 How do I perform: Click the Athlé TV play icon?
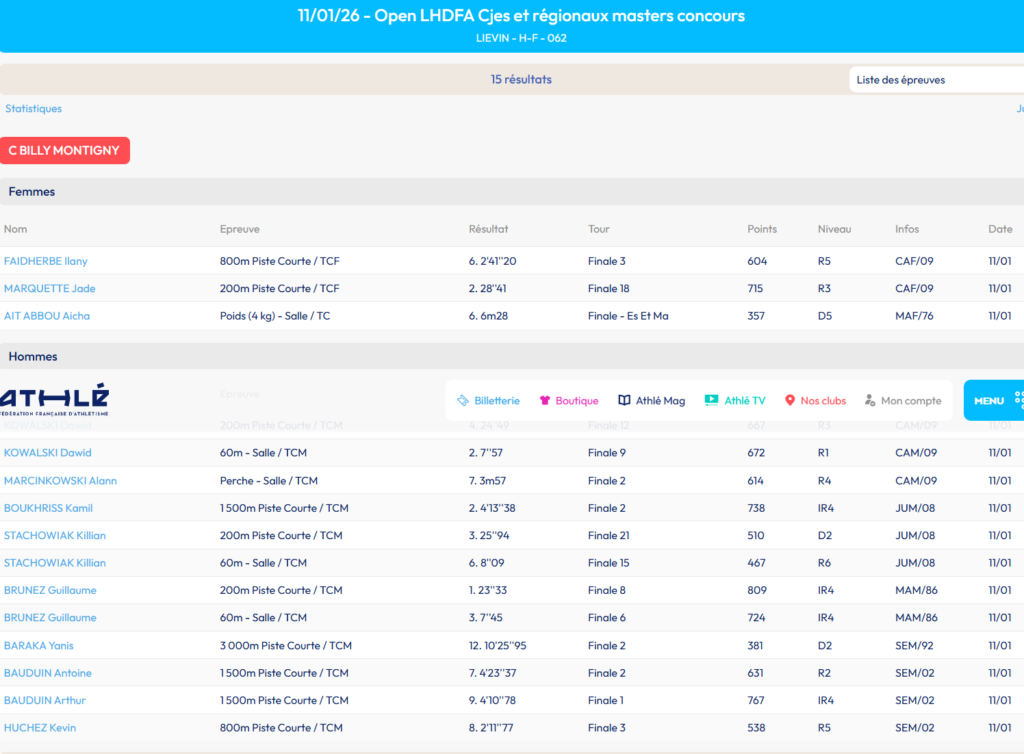click(711, 401)
